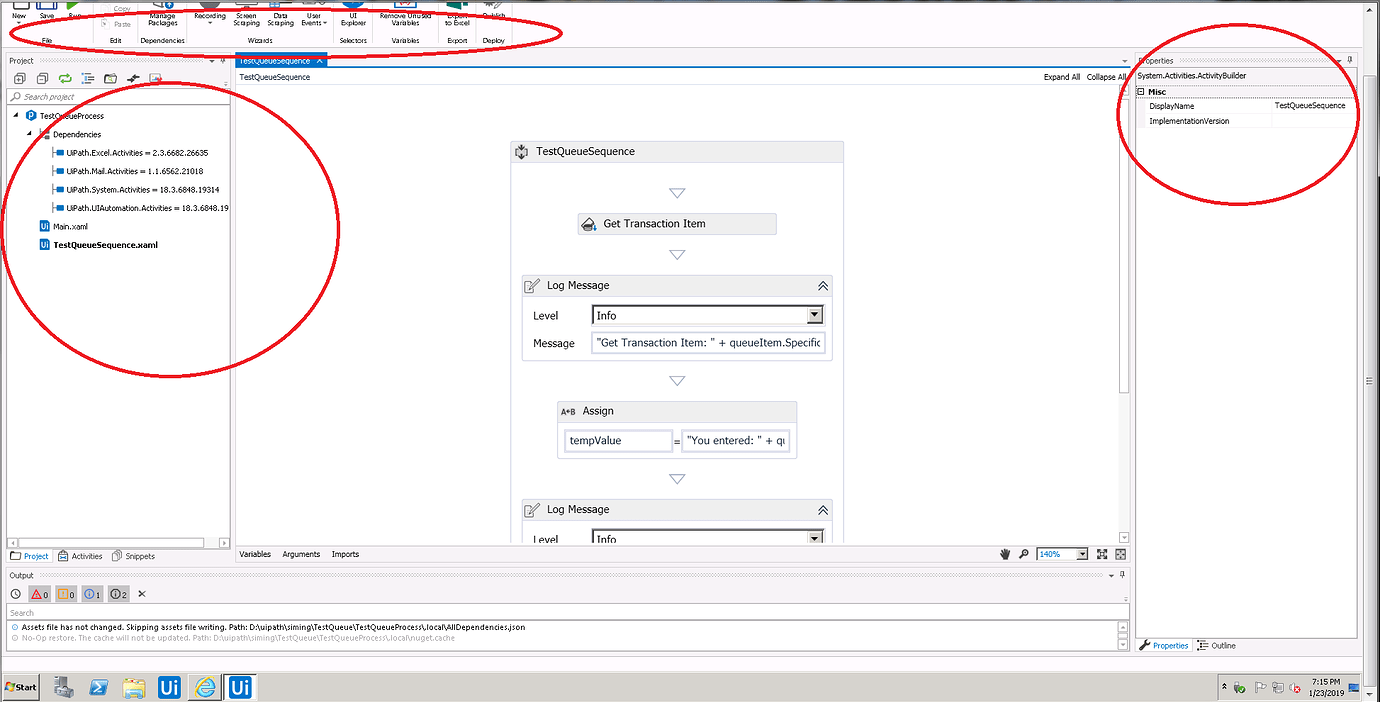
Task: Collapse the Log Message activity
Action: point(822,286)
